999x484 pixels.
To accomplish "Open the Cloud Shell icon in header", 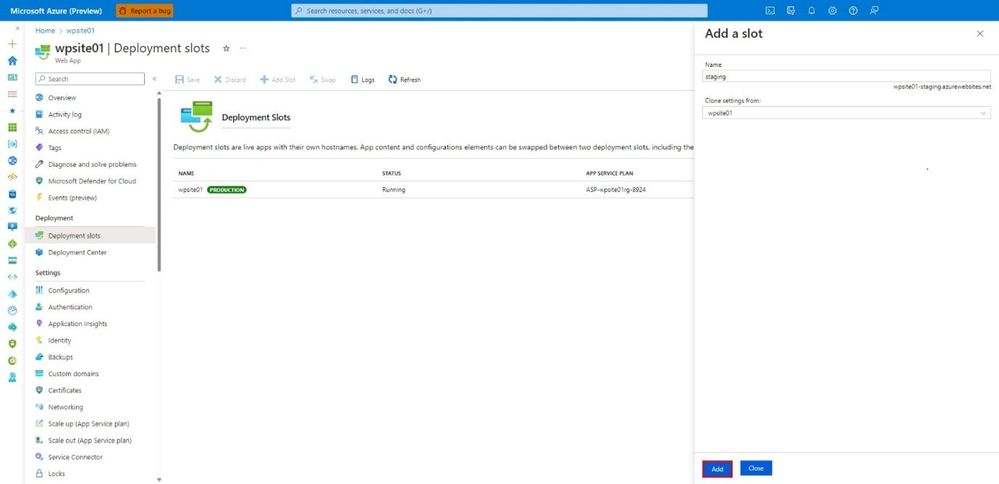I will pos(770,10).
